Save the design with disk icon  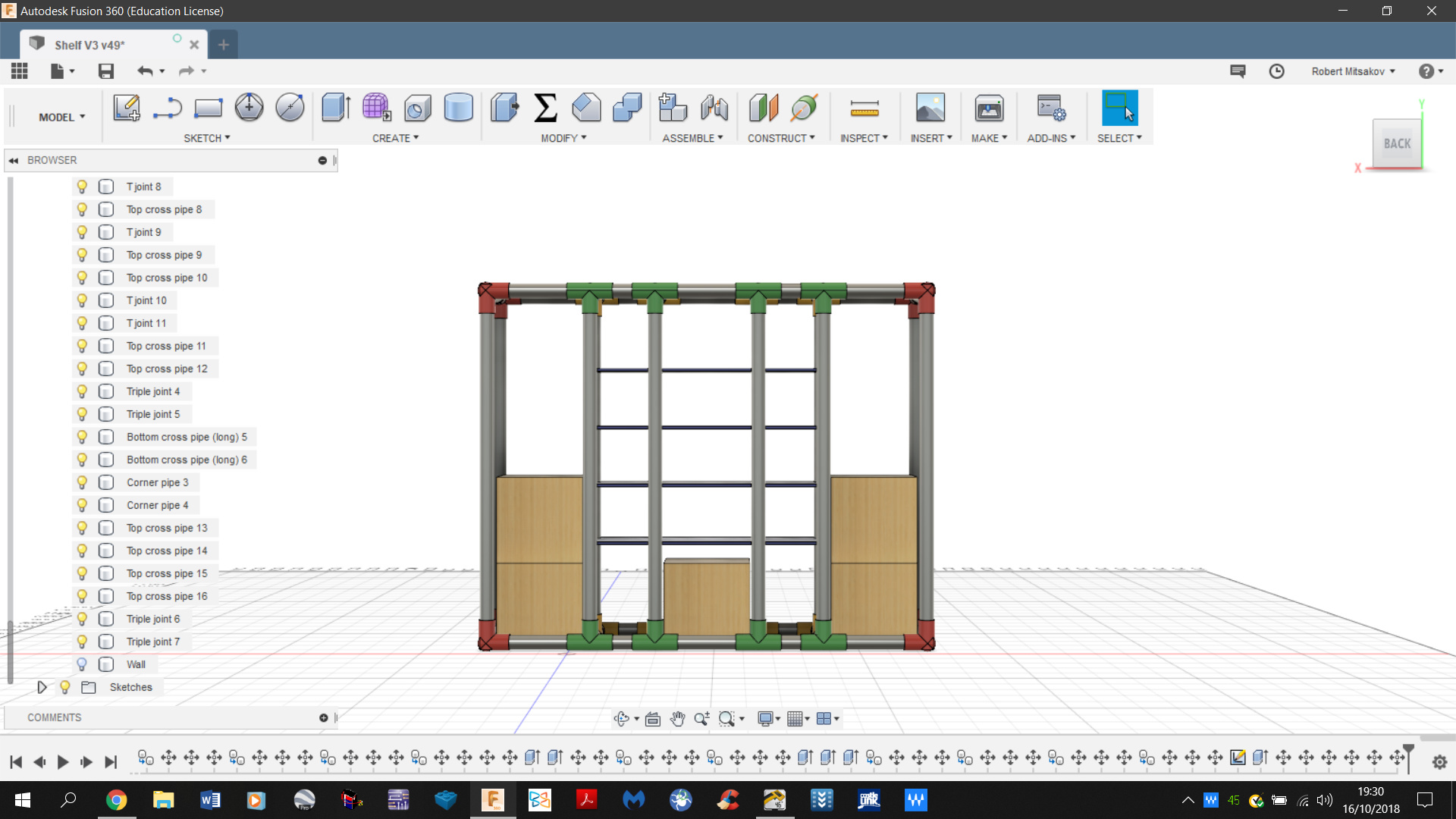tap(106, 71)
